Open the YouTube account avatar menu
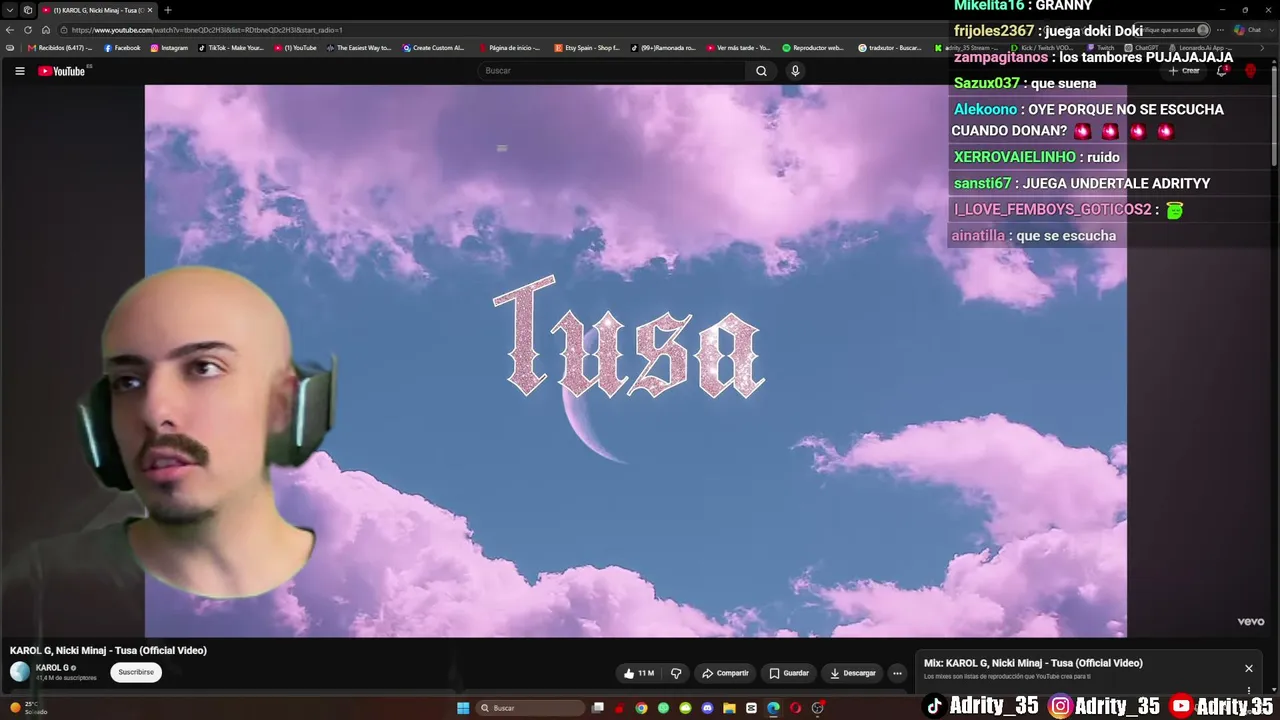This screenshot has height=720, width=1280. pyautogui.click(x=1250, y=71)
